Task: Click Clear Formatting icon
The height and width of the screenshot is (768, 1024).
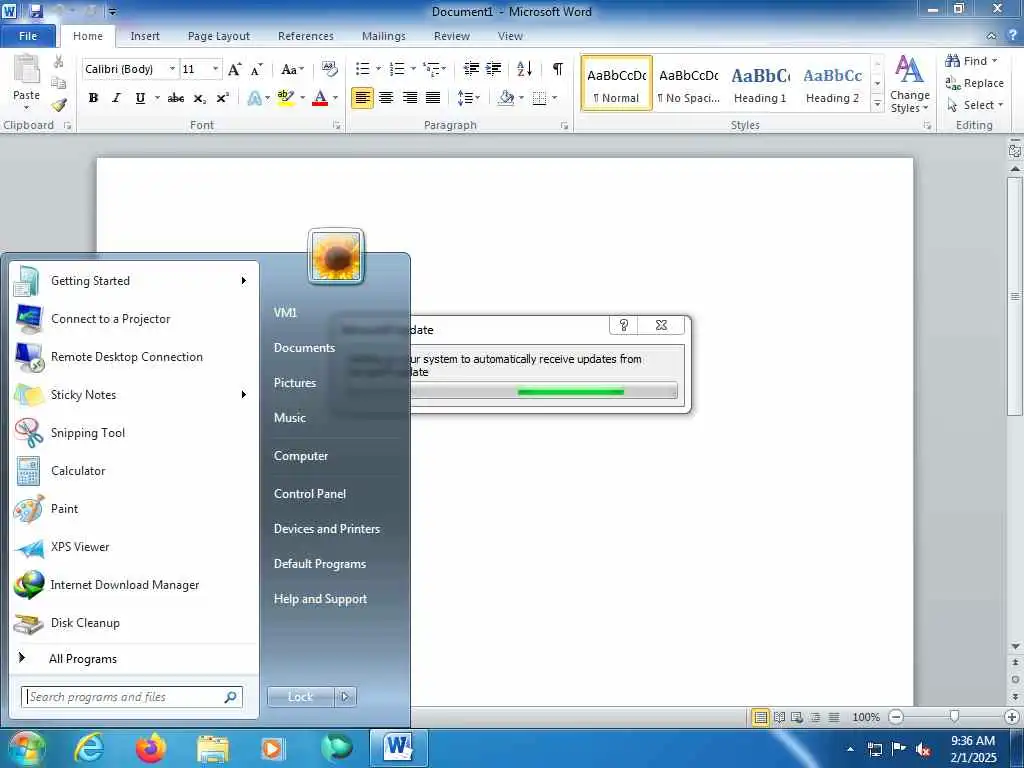Action: 330,69
